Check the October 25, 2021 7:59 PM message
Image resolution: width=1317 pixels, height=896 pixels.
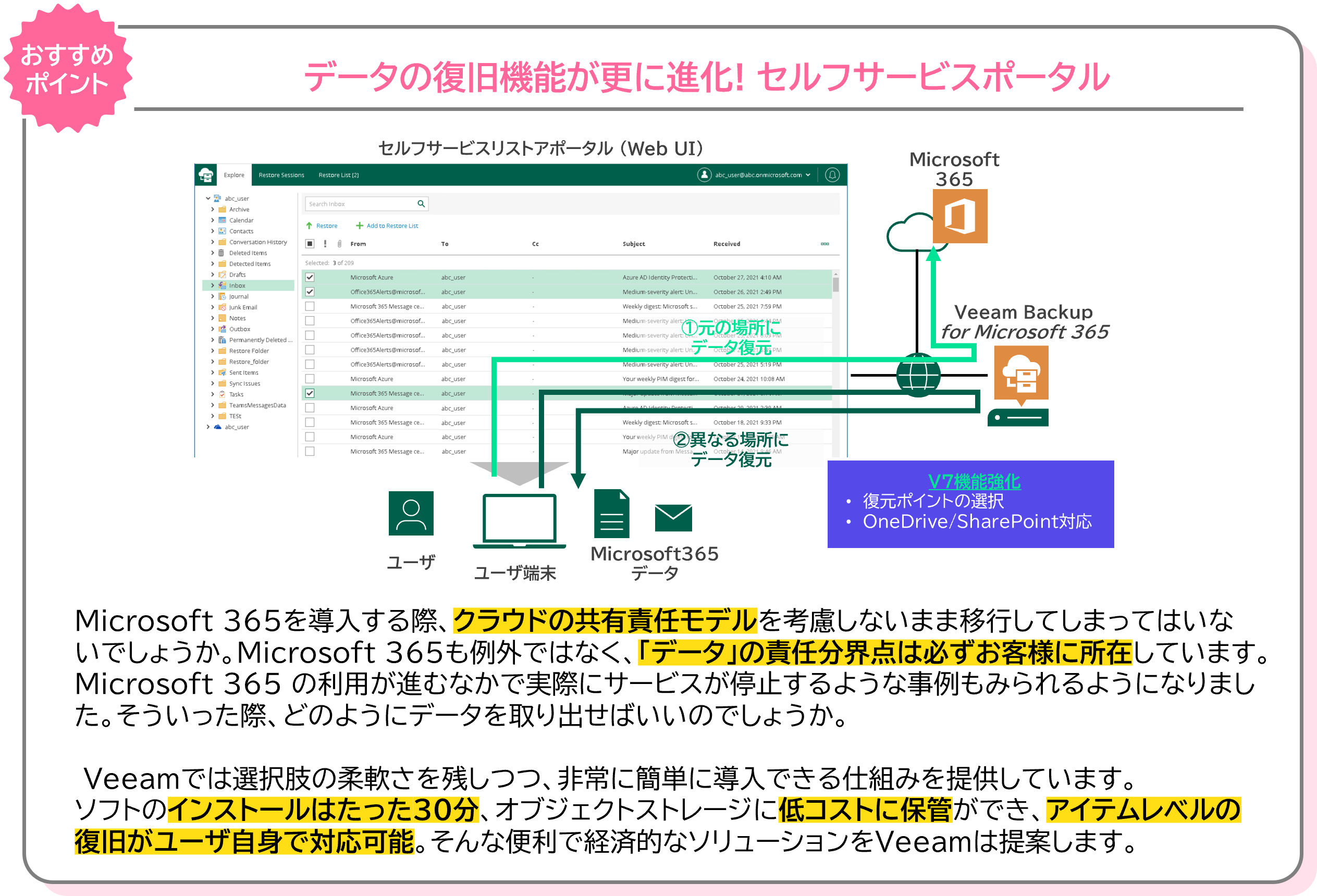click(x=310, y=306)
